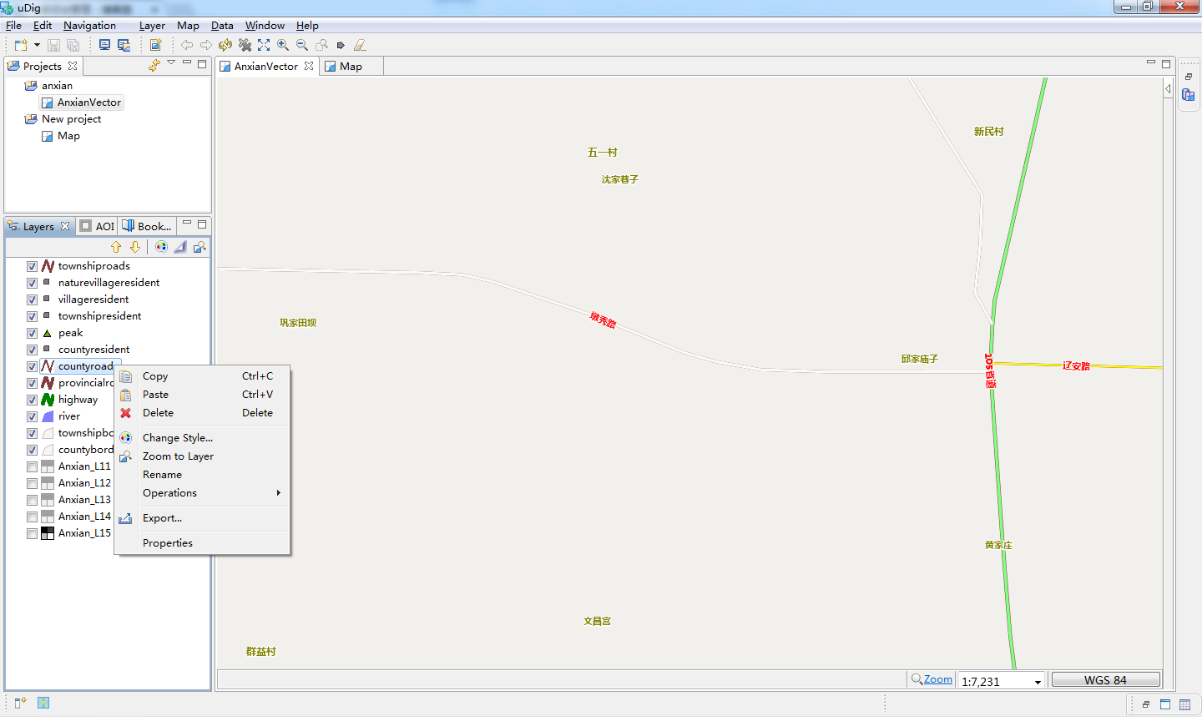Go forward to next map view

[206, 45]
